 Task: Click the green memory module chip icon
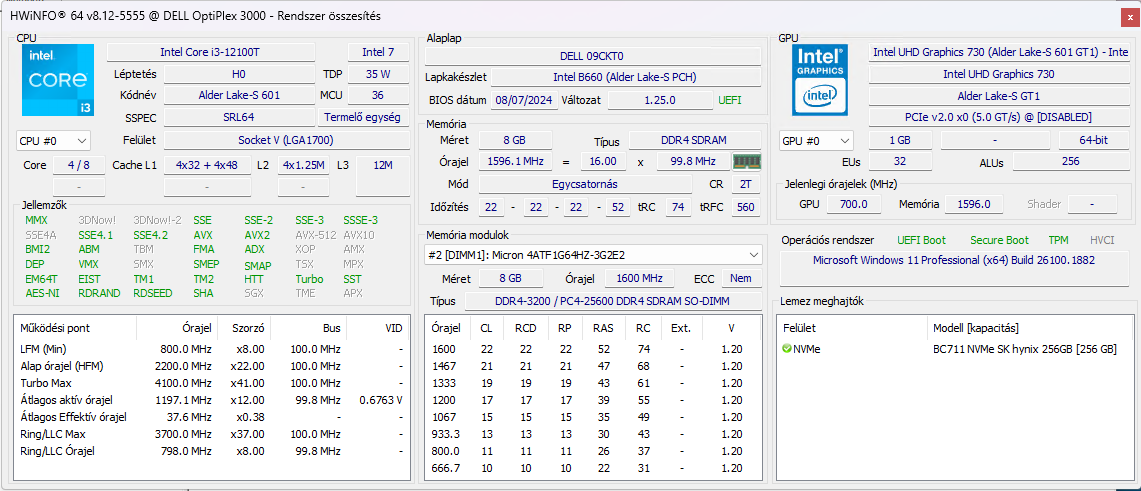pyautogui.click(x=747, y=161)
